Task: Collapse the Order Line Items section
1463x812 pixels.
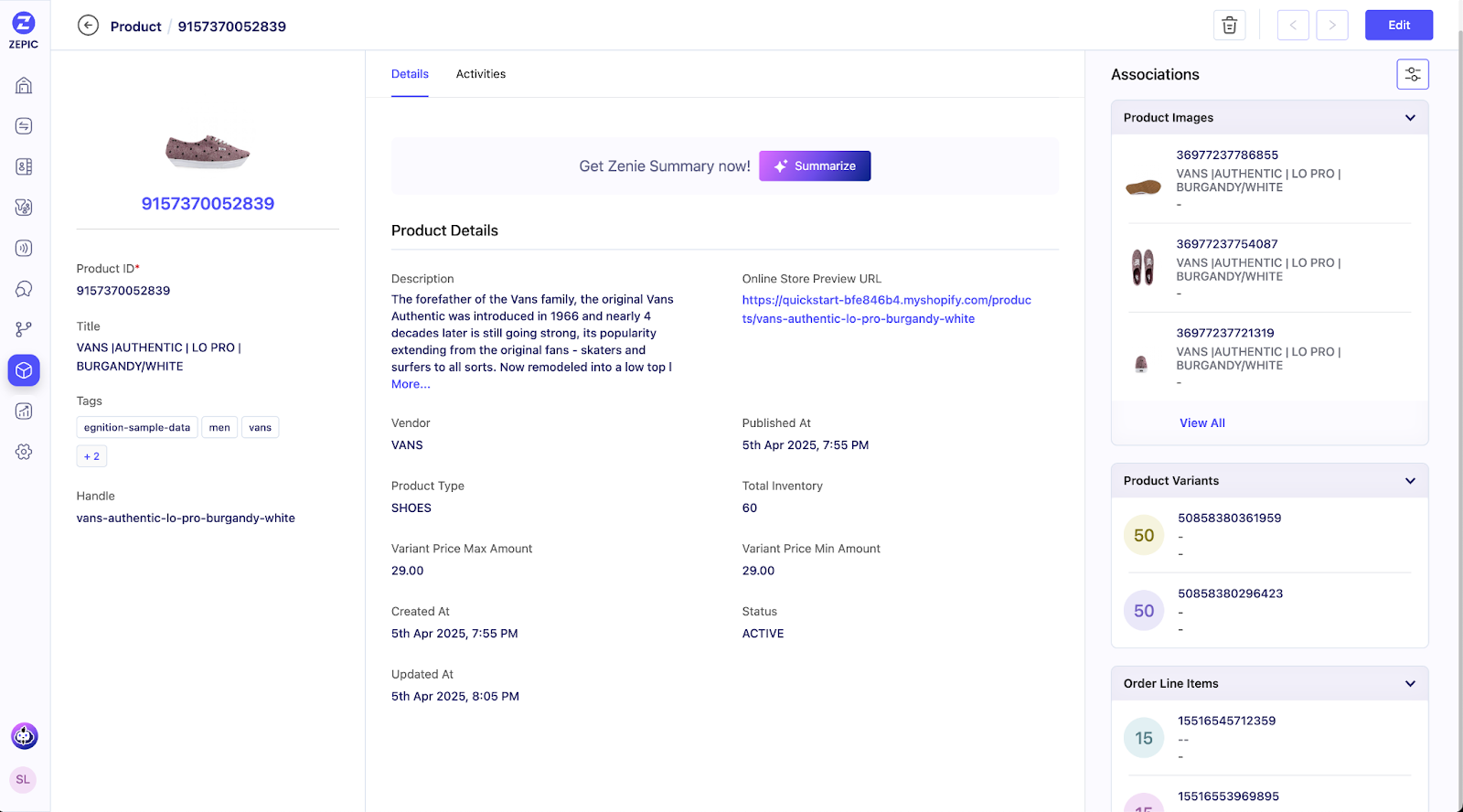Action: coord(1410,684)
